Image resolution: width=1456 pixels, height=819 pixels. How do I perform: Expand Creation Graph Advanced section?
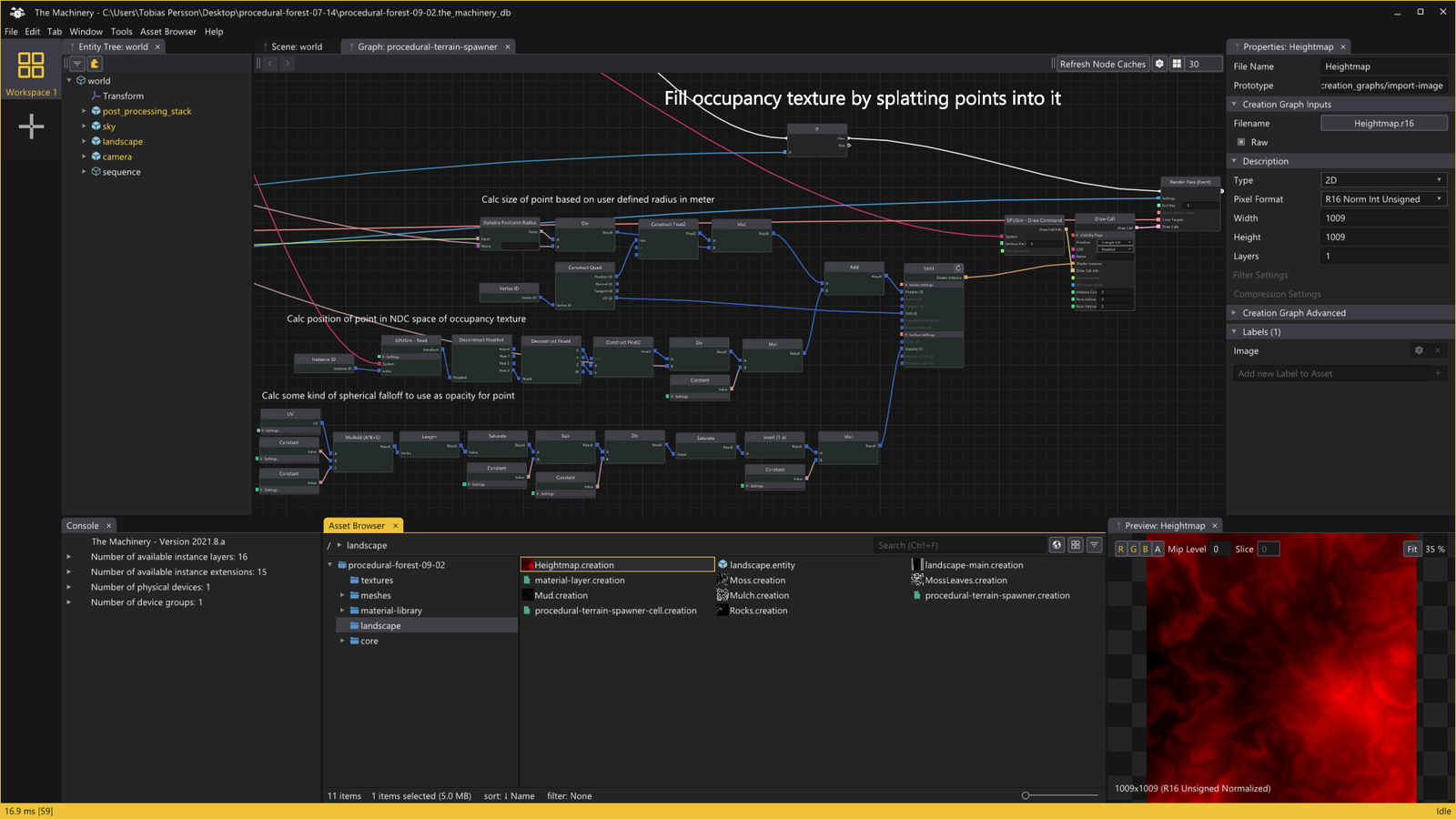coord(1235,313)
